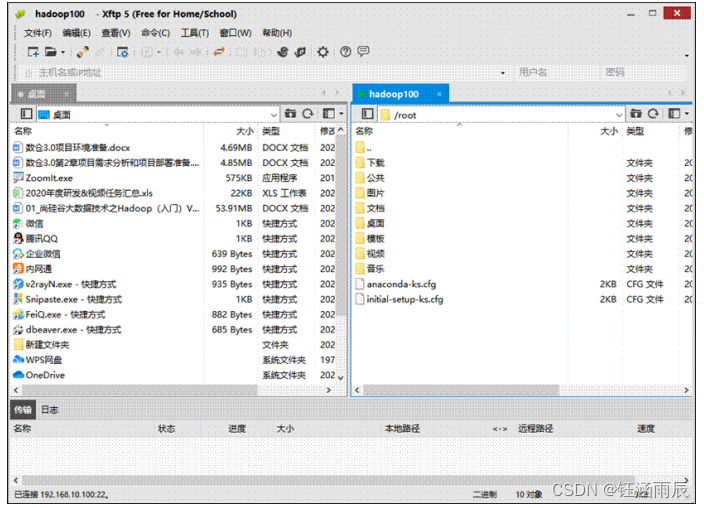Image resolution: width=704 pixels, height=508 pixels.
Task: Toggle folder tree in local 桌面 pane
Action: pyautogui.click(x=26, y=114)
